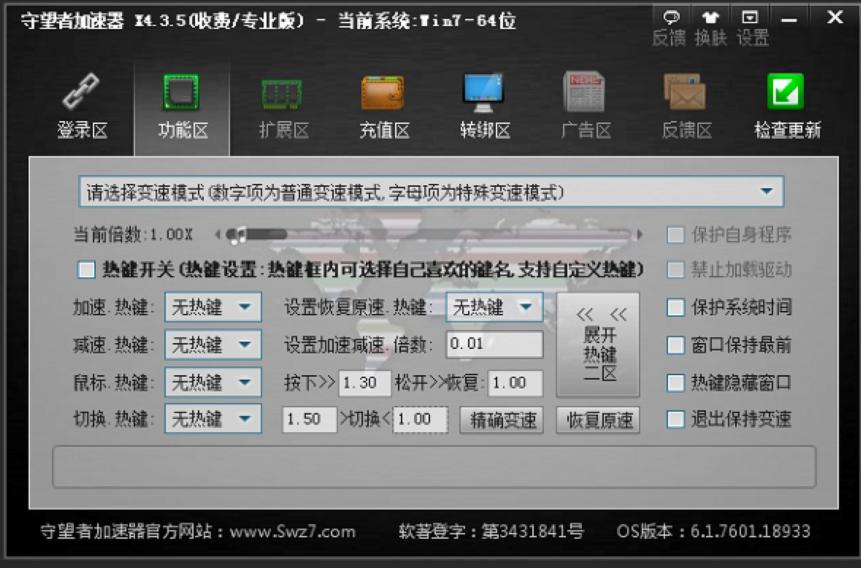The image size is (861, 568).
Task: Enable 保护系统时间 checkbox
Action: (675, 307)
